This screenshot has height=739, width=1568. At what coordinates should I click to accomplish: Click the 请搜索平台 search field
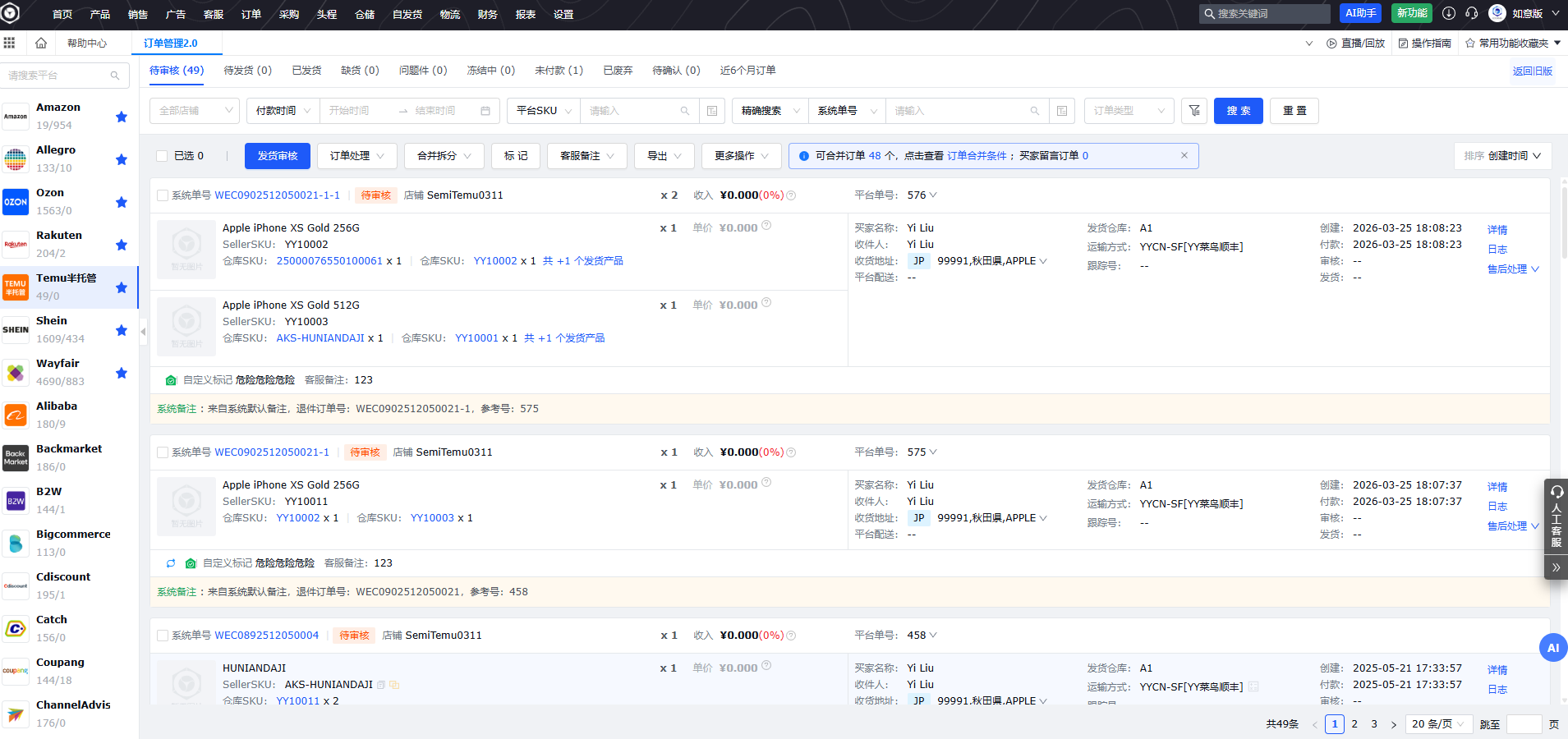coord(57,76)
